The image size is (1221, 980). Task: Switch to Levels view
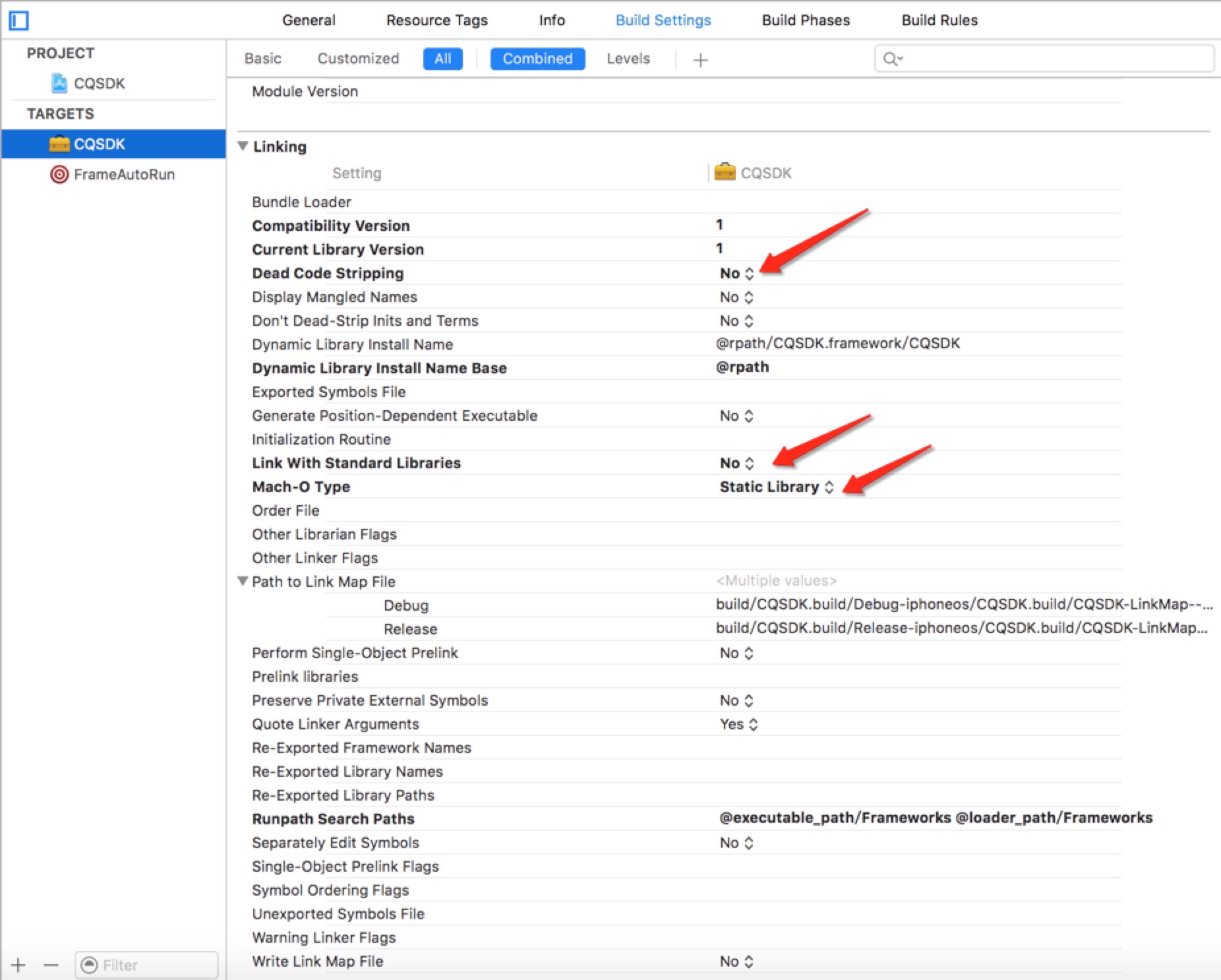click(x=628, y=59)
